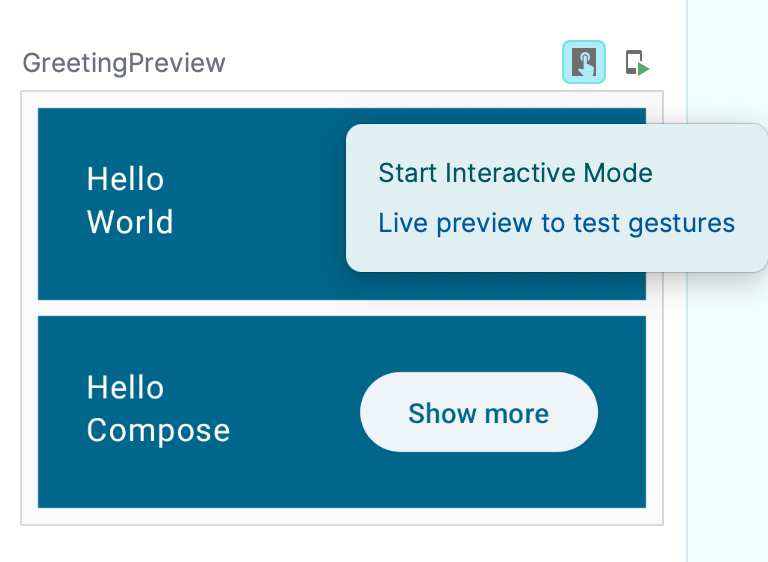Select the GreetingPreview title label
Screen dimensions: 768x562
tap(124, 63)
